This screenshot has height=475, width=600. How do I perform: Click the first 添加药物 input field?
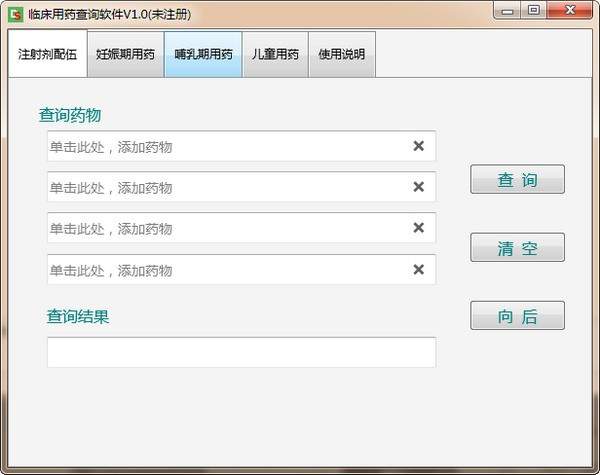[225, 147]
